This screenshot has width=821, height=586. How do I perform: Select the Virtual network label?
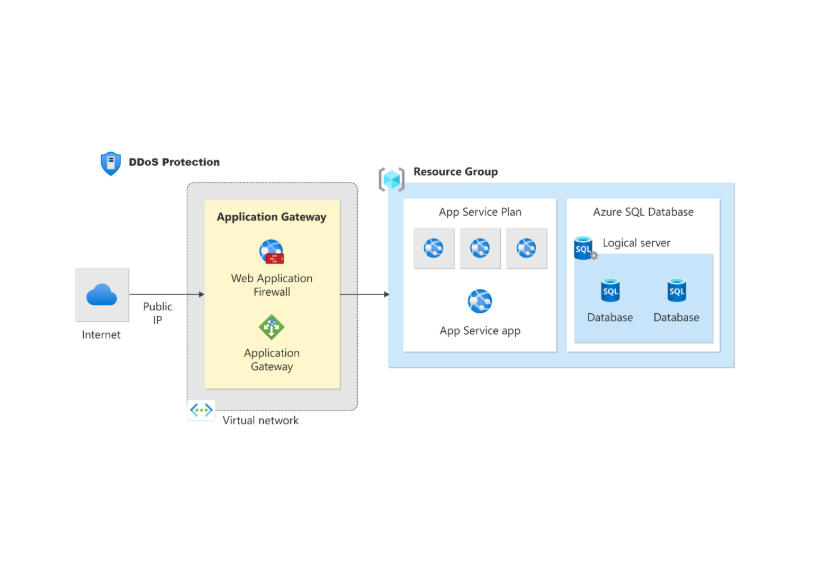pyautogui.click(x=260, y=421)
